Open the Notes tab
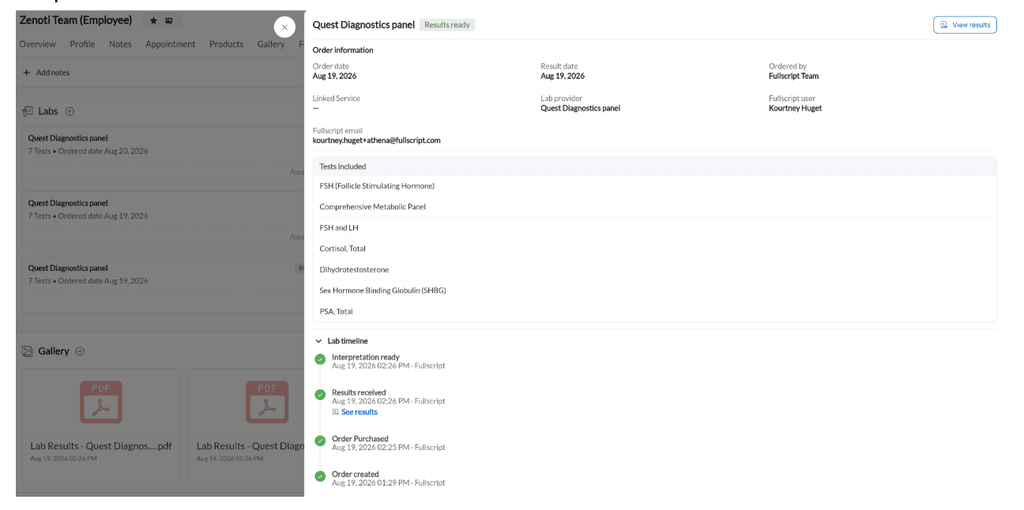 coord(120,44)
